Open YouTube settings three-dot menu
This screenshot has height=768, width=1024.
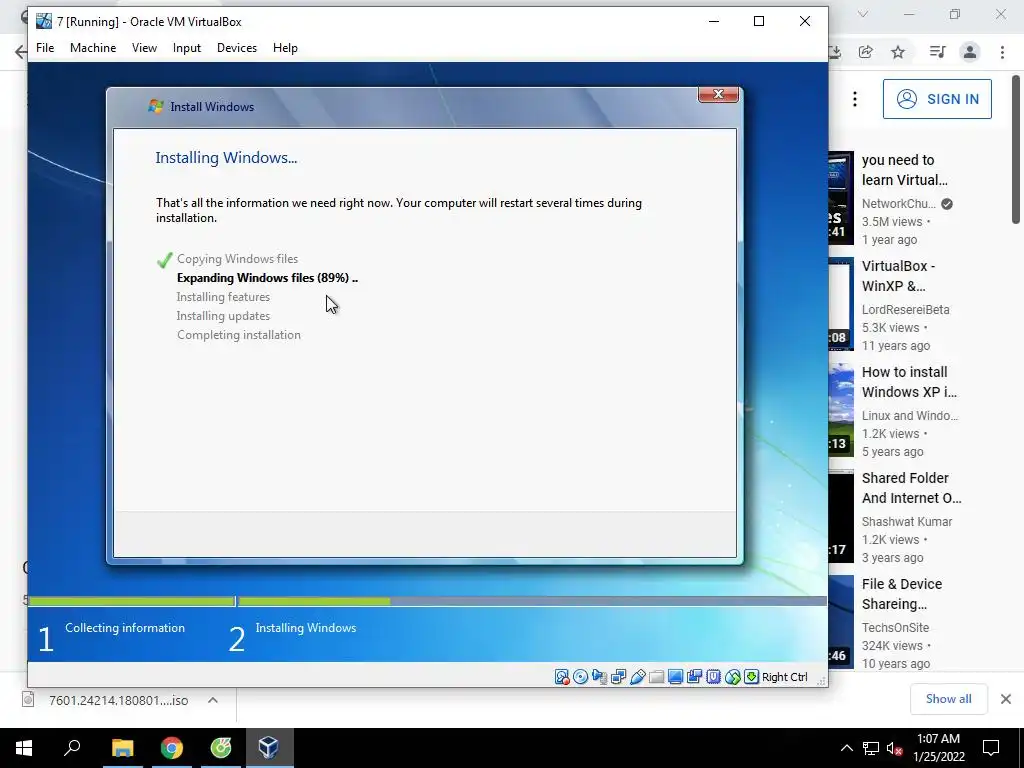click(855, 99)
